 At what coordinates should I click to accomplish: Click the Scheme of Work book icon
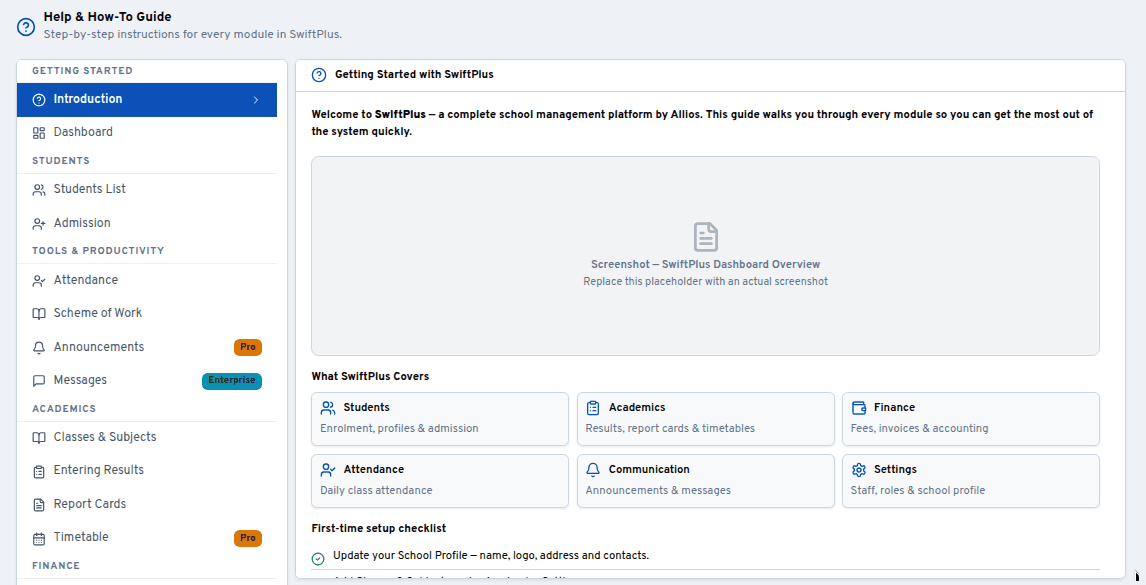pyautogui.click(x=39, y=314)
